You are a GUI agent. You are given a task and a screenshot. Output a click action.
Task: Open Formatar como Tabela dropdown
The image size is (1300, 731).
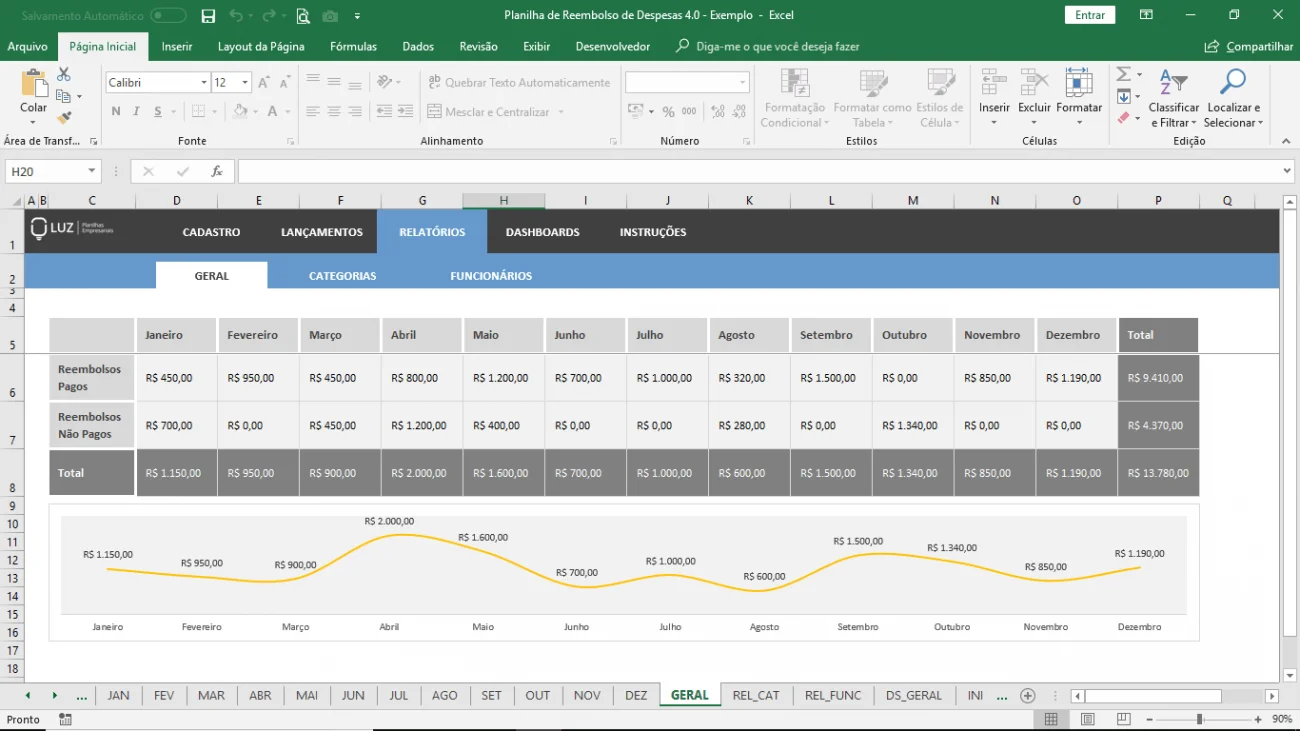coord(872,97)
